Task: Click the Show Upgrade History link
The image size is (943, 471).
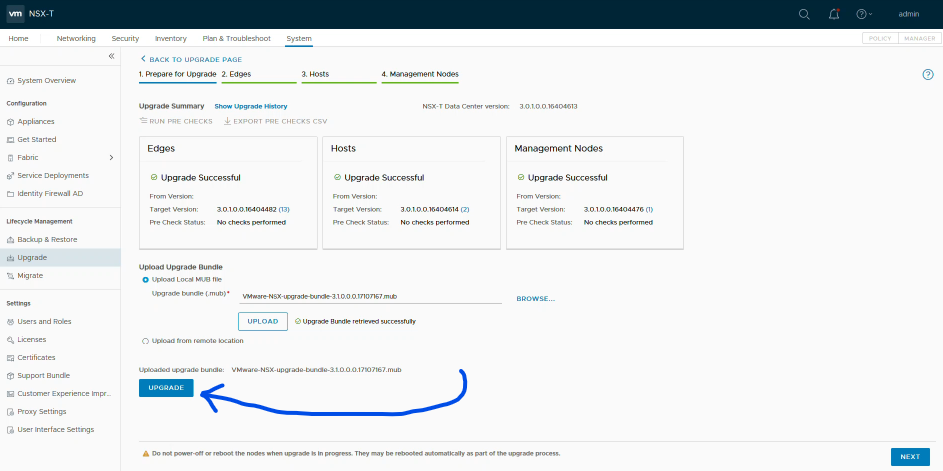Action: [250, 106]
